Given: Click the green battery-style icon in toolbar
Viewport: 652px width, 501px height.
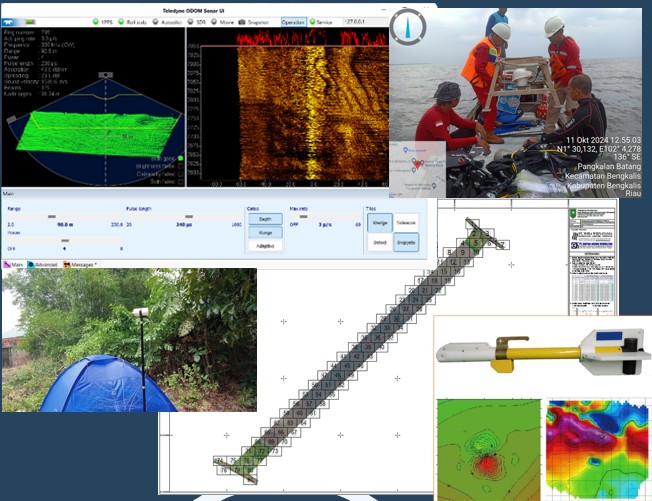Looking at the screenshot, I should pos(30,22).
